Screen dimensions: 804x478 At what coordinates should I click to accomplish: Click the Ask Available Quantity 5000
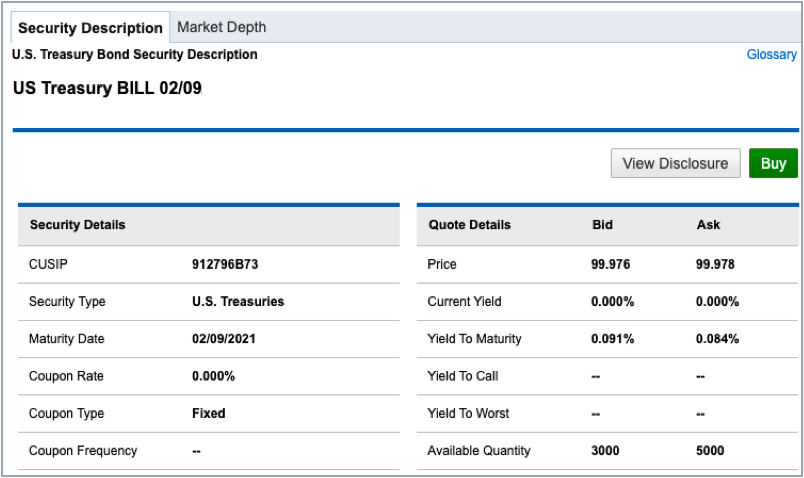tap(710, 451)
